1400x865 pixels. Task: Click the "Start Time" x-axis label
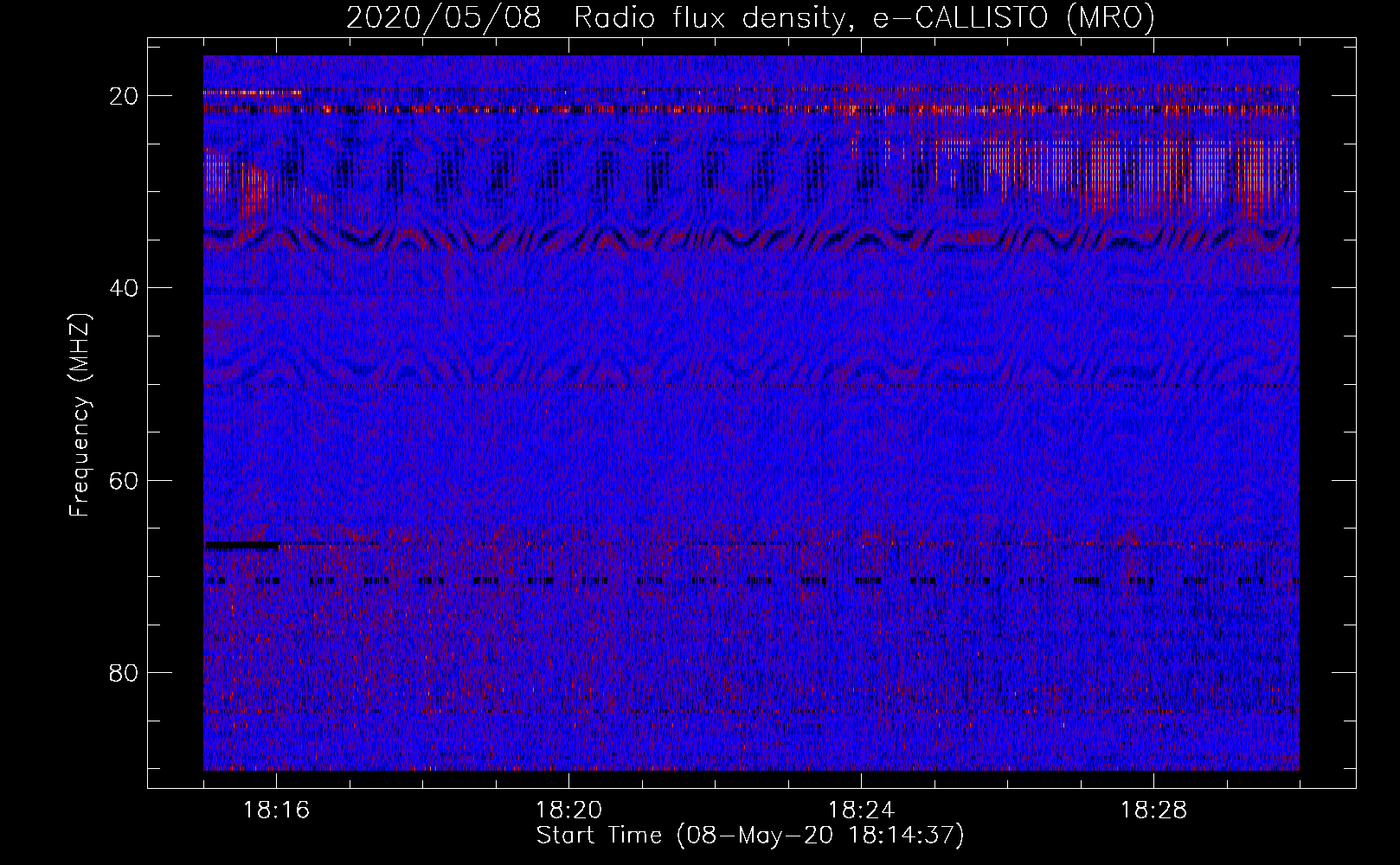[599, 836]
